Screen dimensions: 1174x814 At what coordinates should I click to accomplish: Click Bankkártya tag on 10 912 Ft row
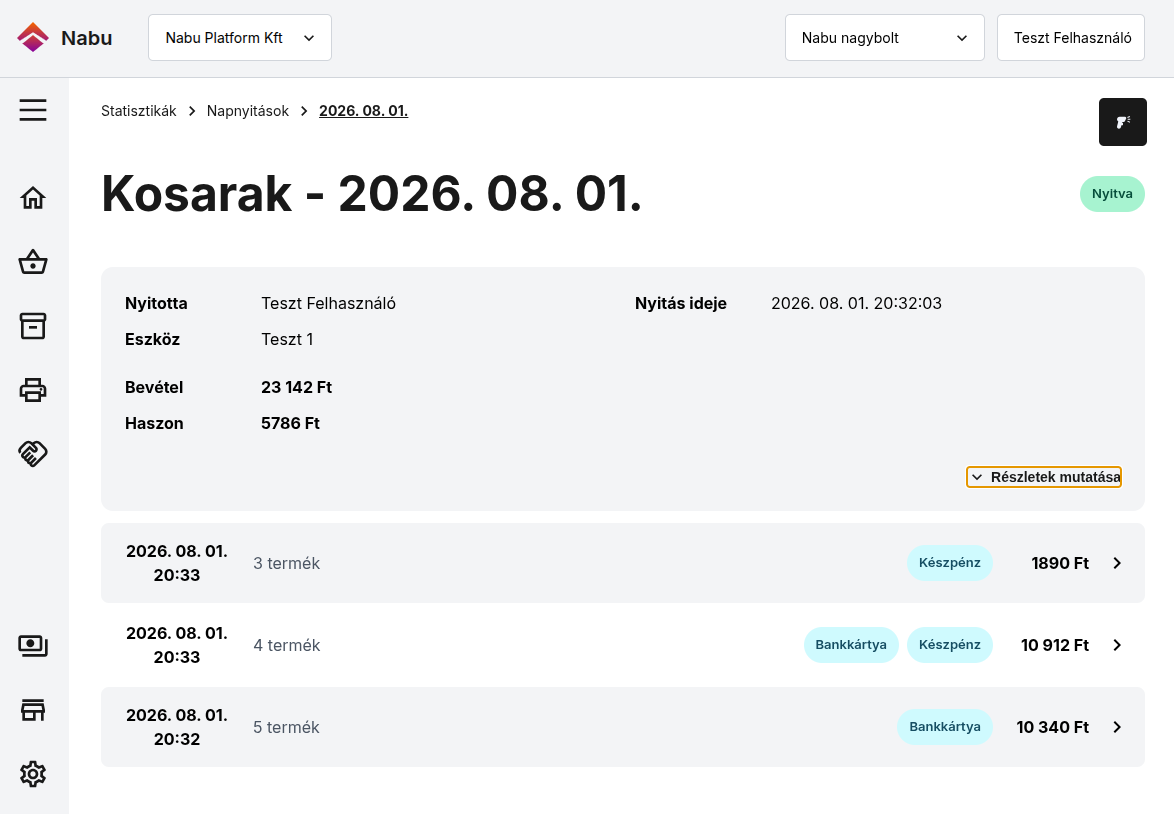[x=851, y=645]
